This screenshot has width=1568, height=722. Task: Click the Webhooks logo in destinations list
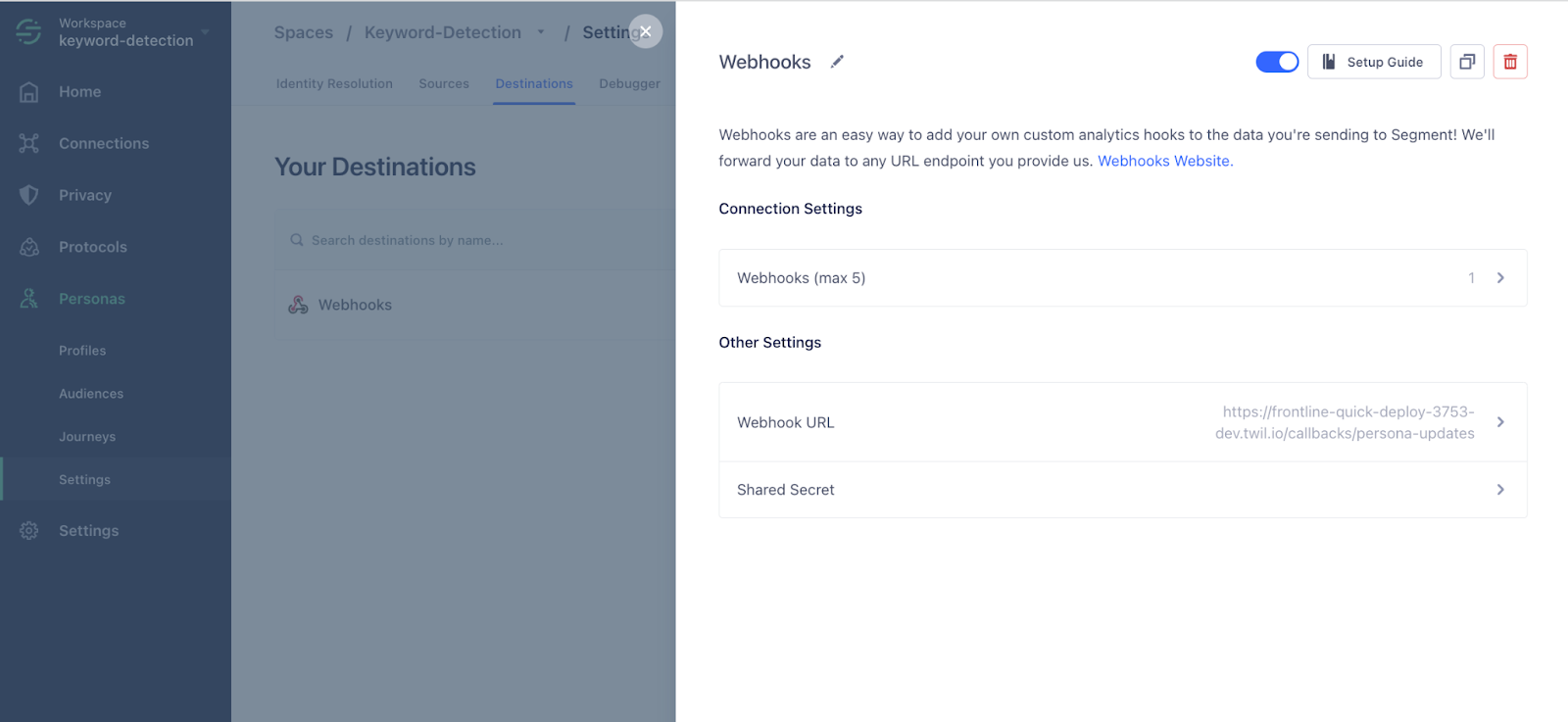click(x=298, y=305)
